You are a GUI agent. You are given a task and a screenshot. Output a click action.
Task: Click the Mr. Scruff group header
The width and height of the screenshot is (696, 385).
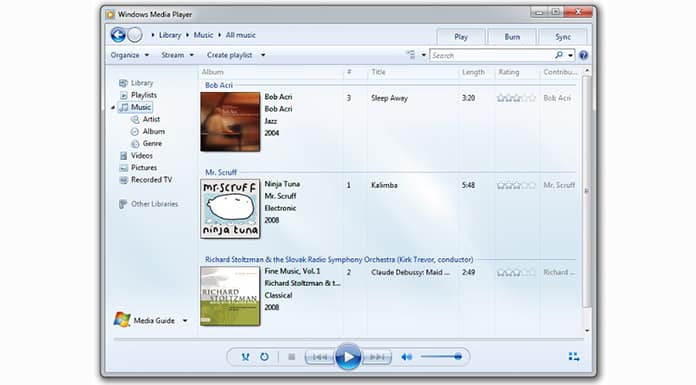click(x=221, y=172)
